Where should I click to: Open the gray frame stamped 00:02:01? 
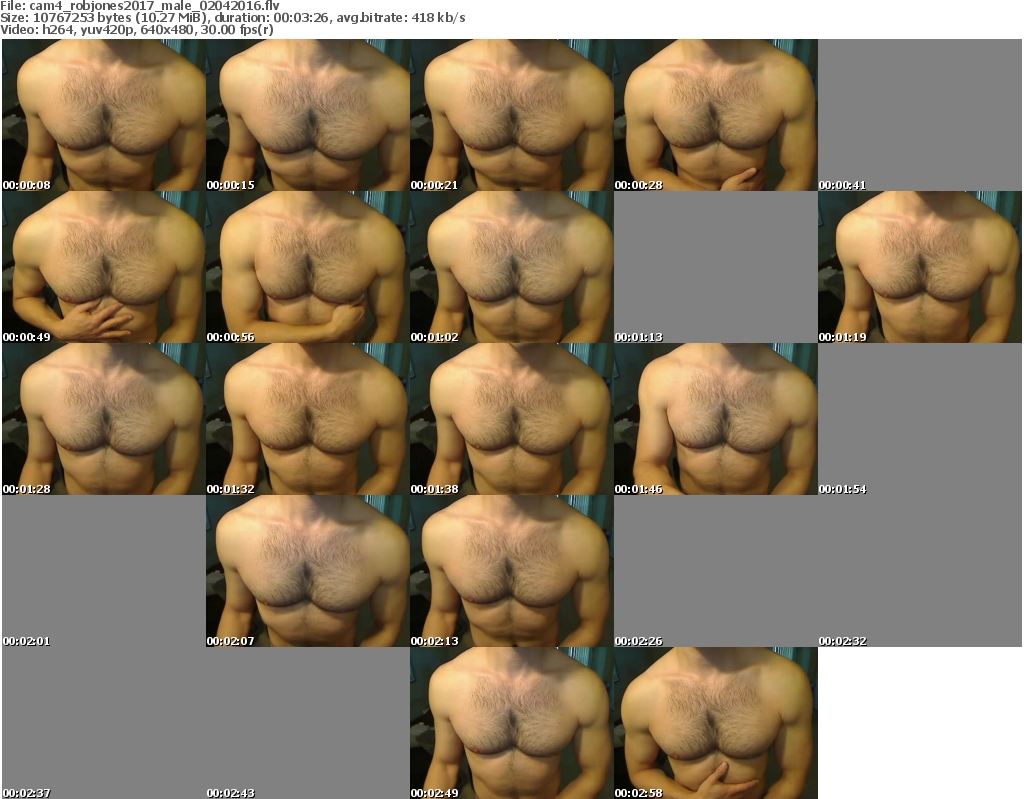[x=104, y=571]
